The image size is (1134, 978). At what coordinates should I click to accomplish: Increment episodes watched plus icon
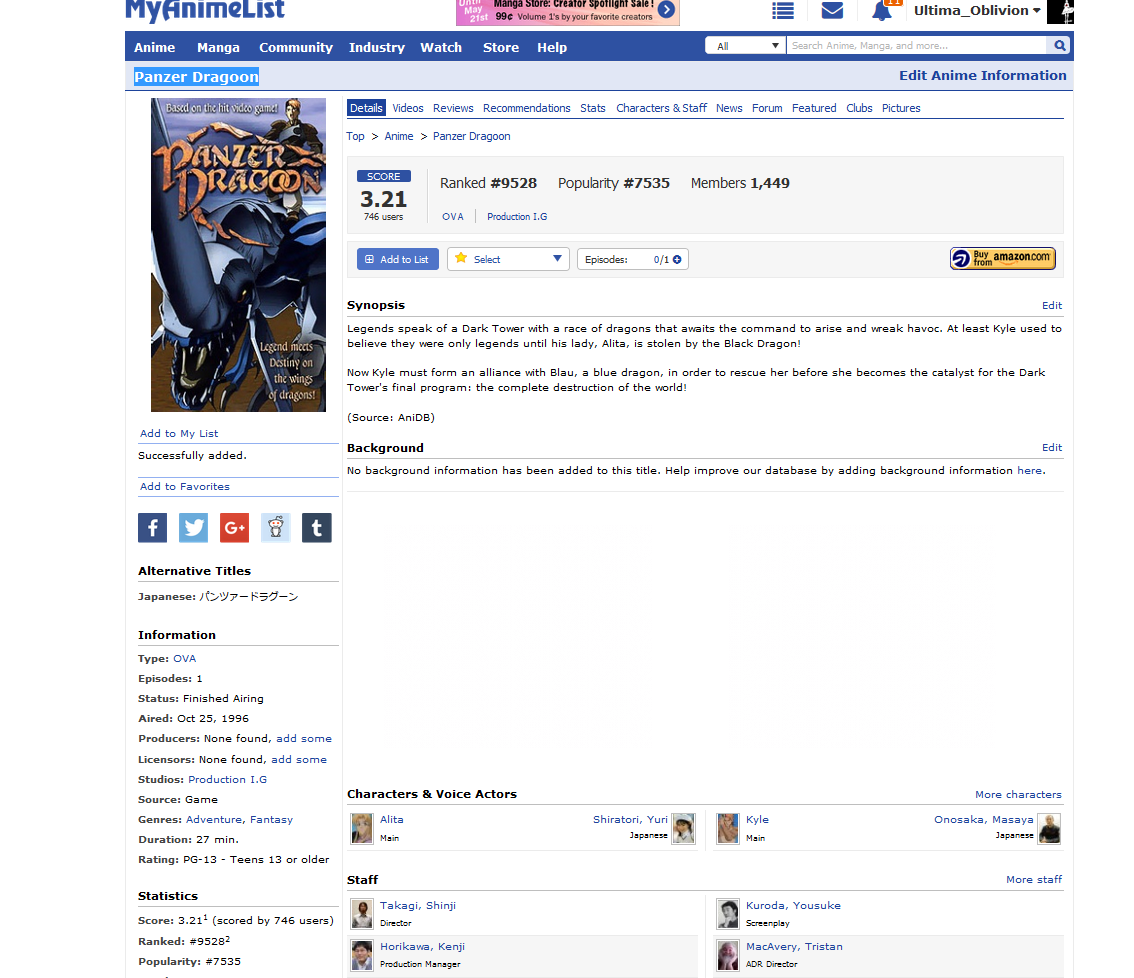tap(677, 260)
